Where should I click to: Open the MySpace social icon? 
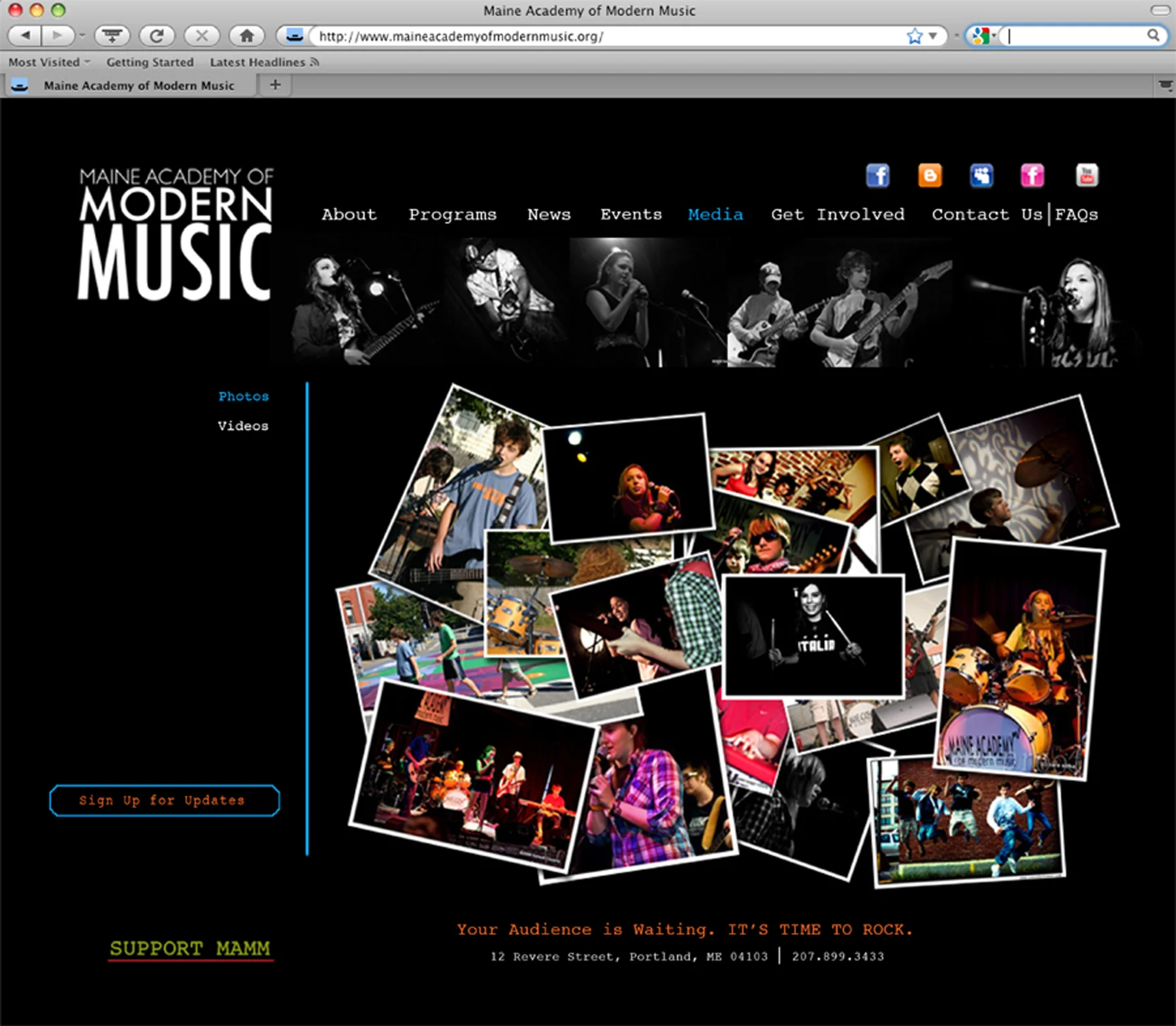(x=981, y=175)
